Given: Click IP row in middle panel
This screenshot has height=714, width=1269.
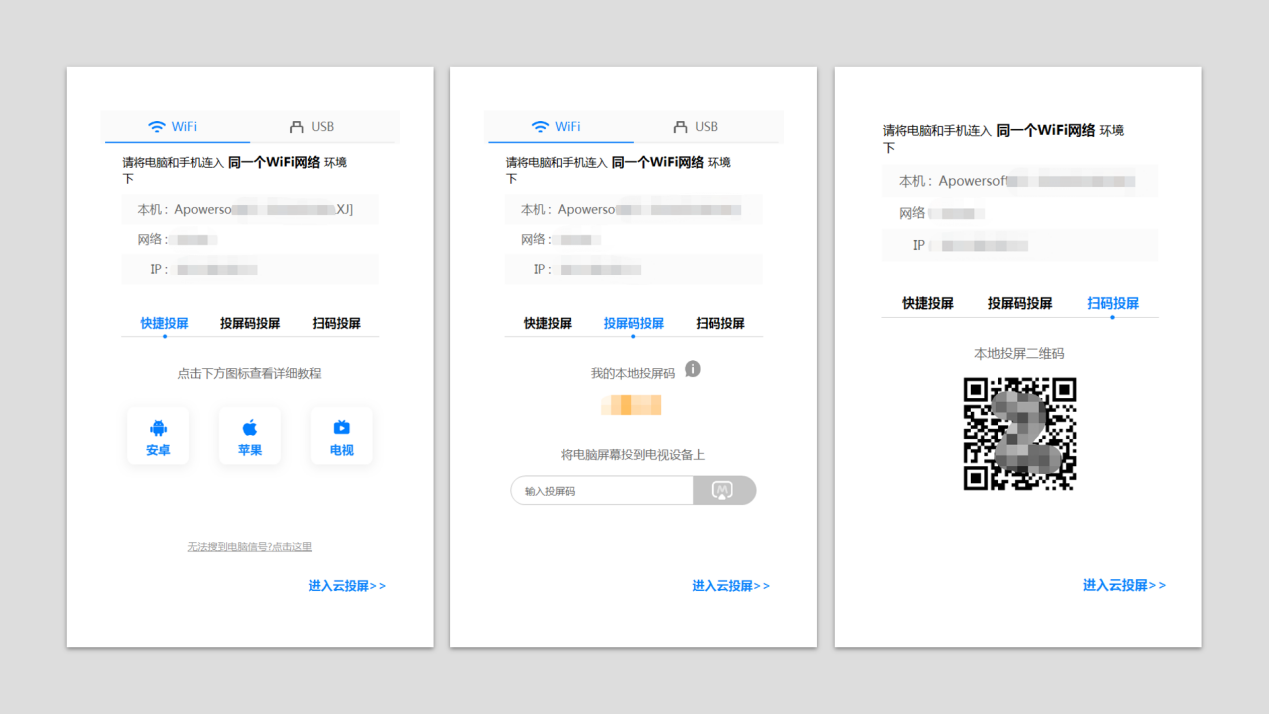Looking at the screenshot, I should coord(634,269).
